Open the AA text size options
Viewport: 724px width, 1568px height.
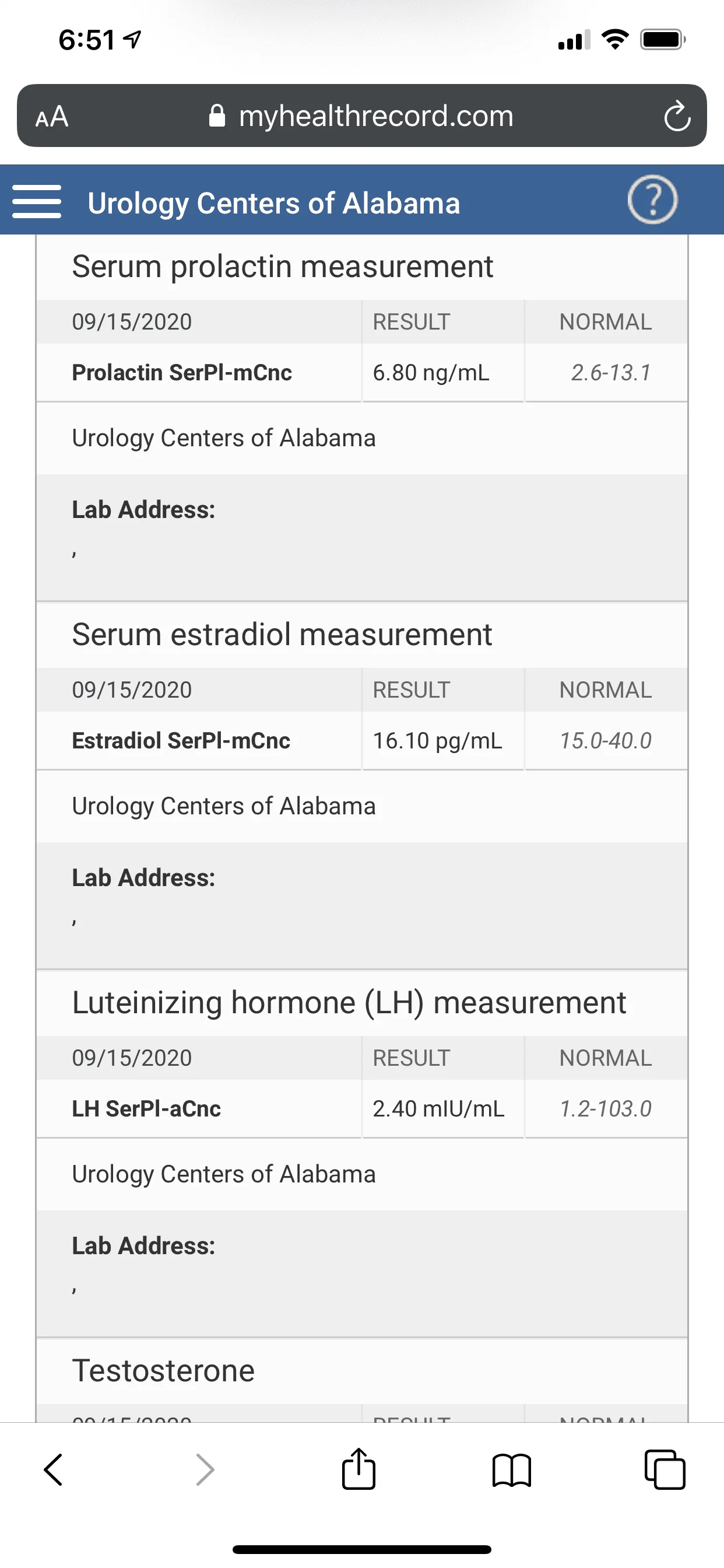coord(52,116)
